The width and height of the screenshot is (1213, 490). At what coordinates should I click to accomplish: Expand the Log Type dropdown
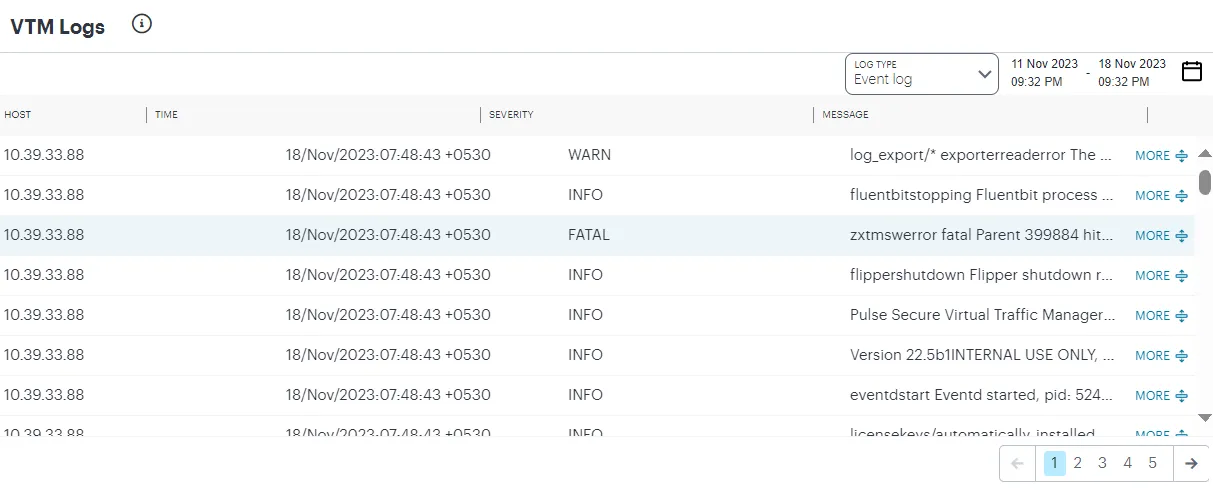point(921,74)
